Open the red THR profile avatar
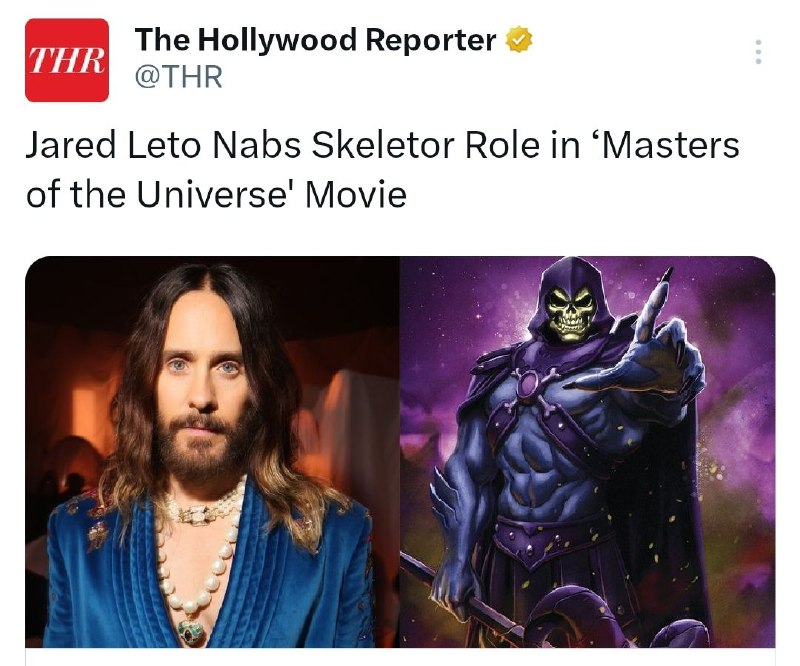The image size is (800, 666). click(67, 60)
